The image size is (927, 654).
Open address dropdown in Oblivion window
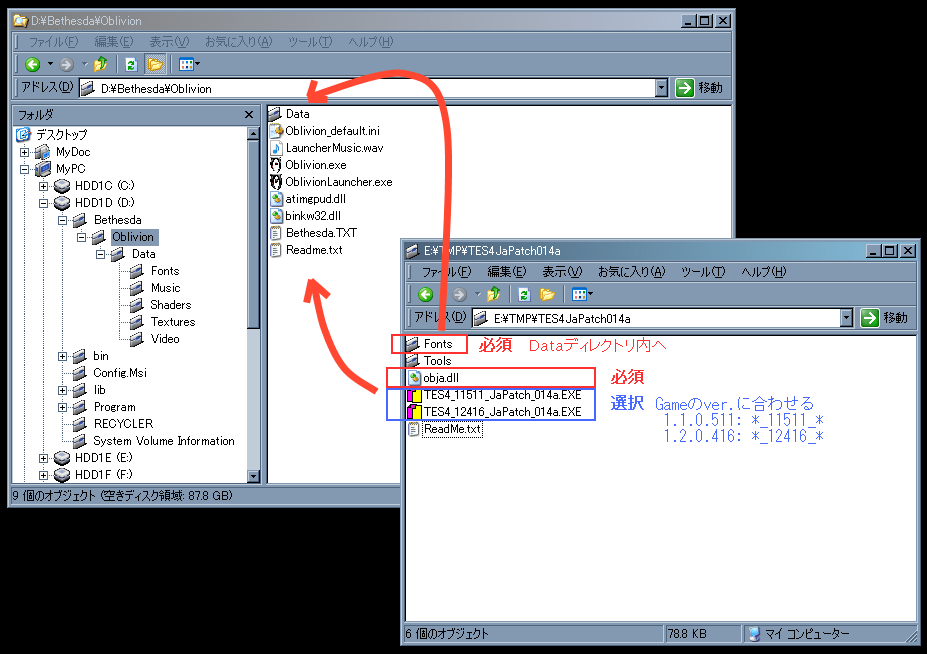(x=662, y=89)
